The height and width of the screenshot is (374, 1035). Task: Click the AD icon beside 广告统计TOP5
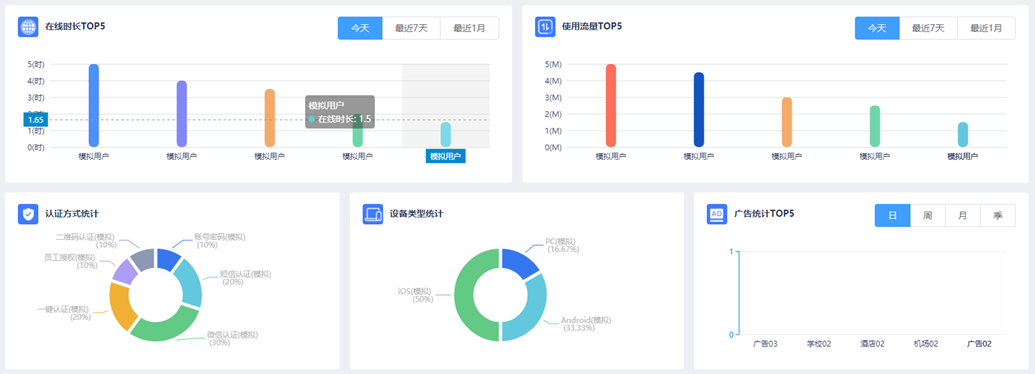pyautogui.click(x=717, y=214)
